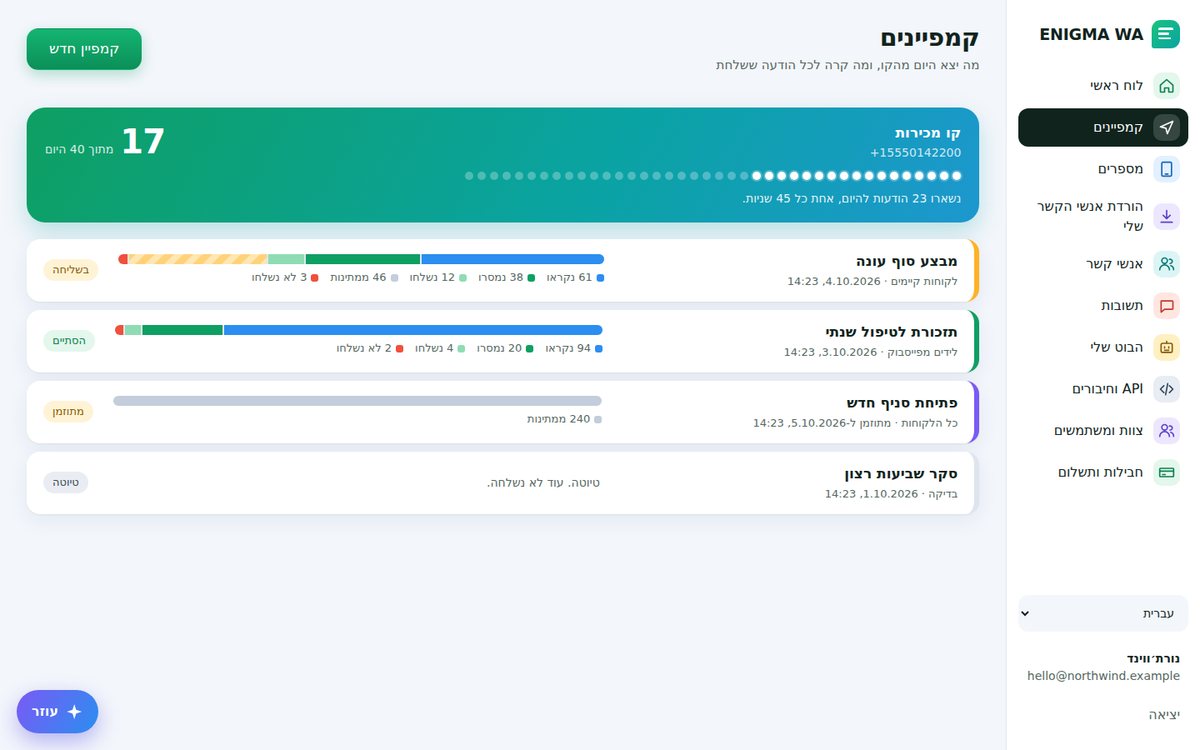
Task: Click the progress bar of תזכורת לטיפול שנתי
Action: click(359, 330)
